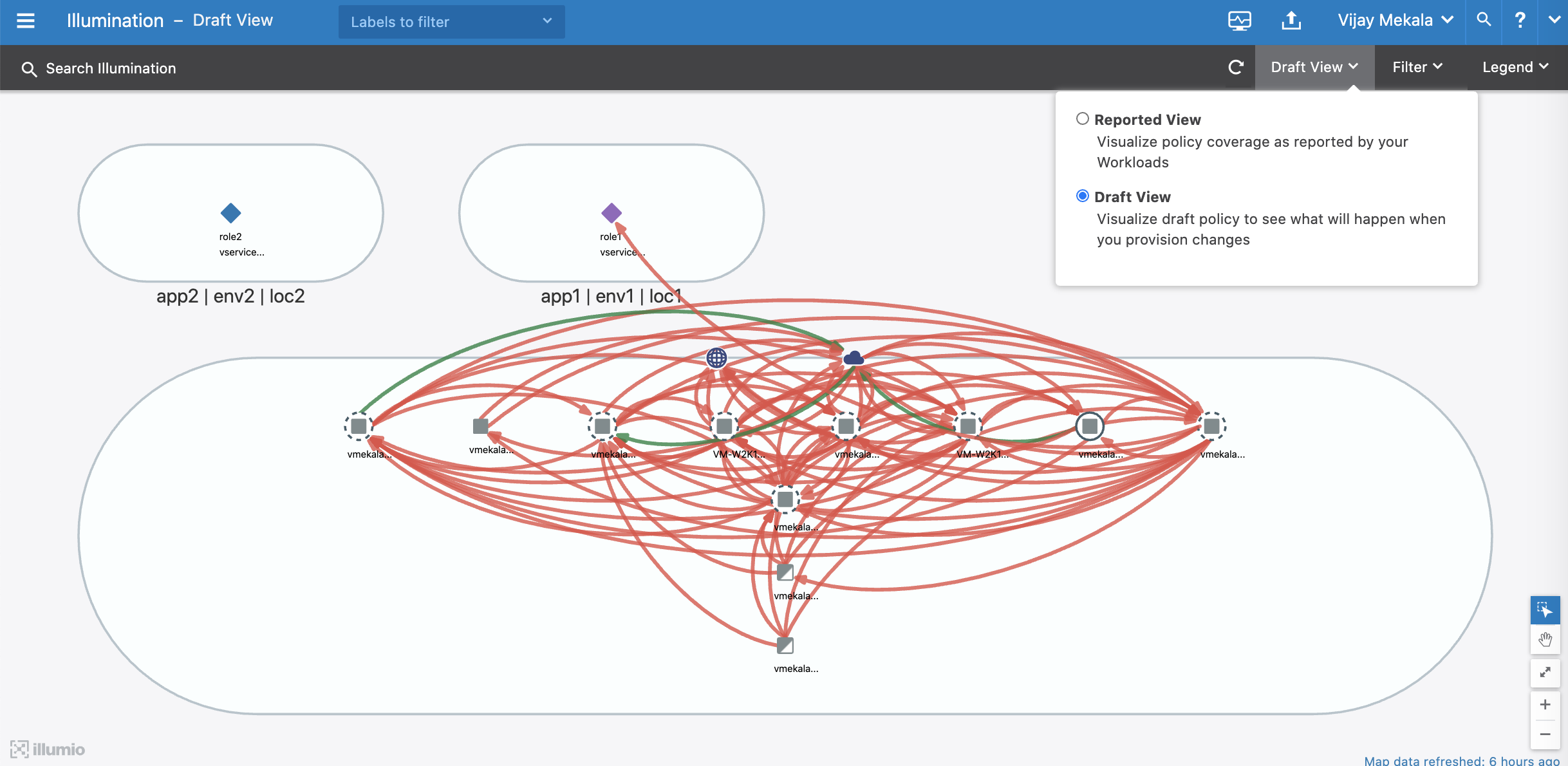The height and width of the screenshot is (766, 1568).
Task: Click the fit-to-screen expand arrows
Action: [1544, 673]
